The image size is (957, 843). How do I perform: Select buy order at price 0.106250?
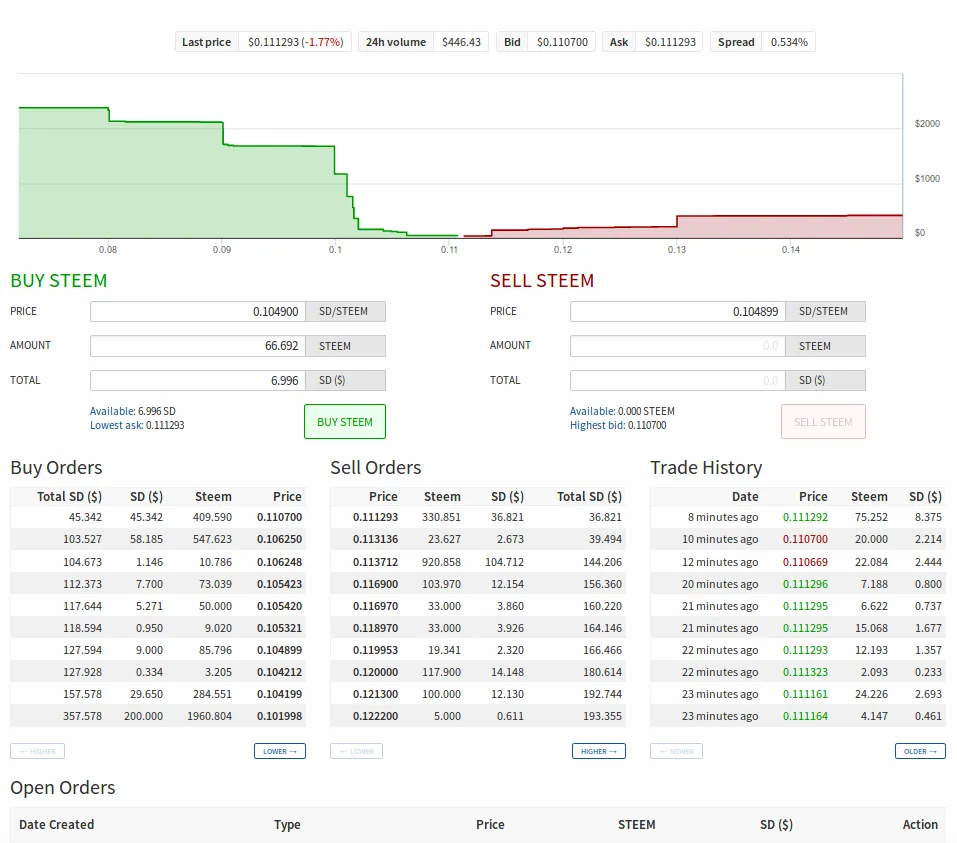(158, 539)
